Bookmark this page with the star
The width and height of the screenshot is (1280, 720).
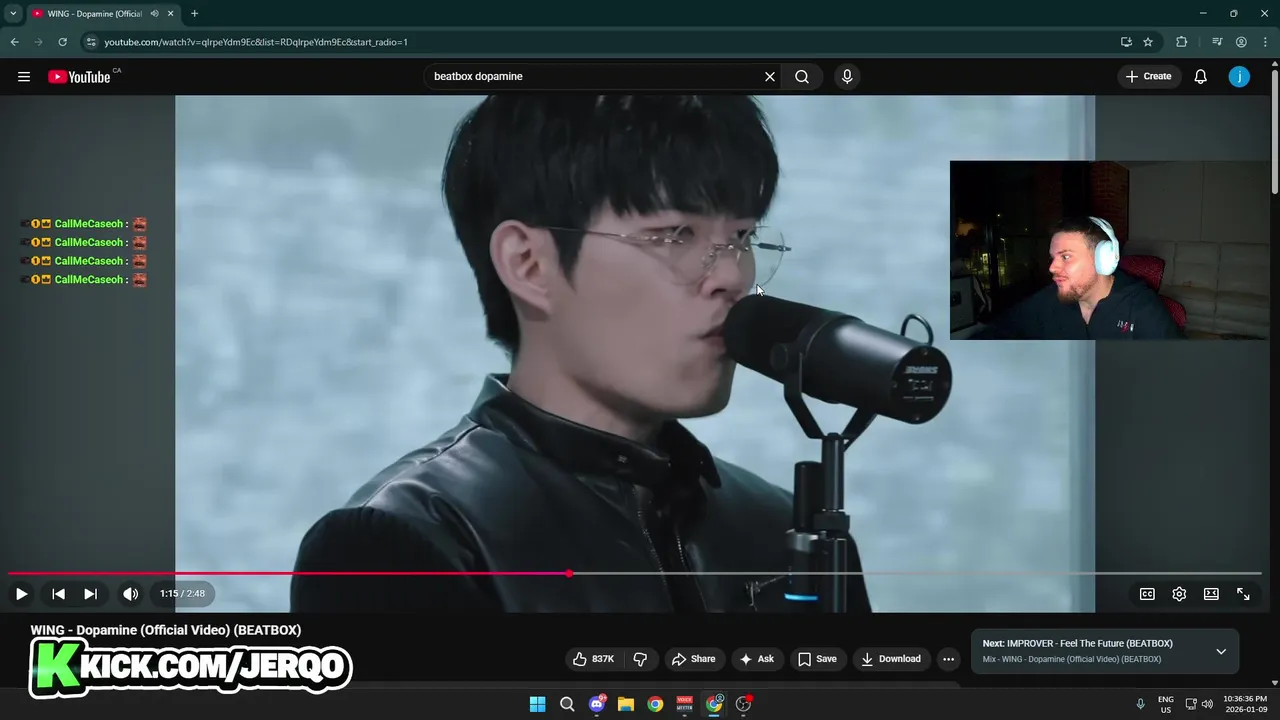(1148, 42)
